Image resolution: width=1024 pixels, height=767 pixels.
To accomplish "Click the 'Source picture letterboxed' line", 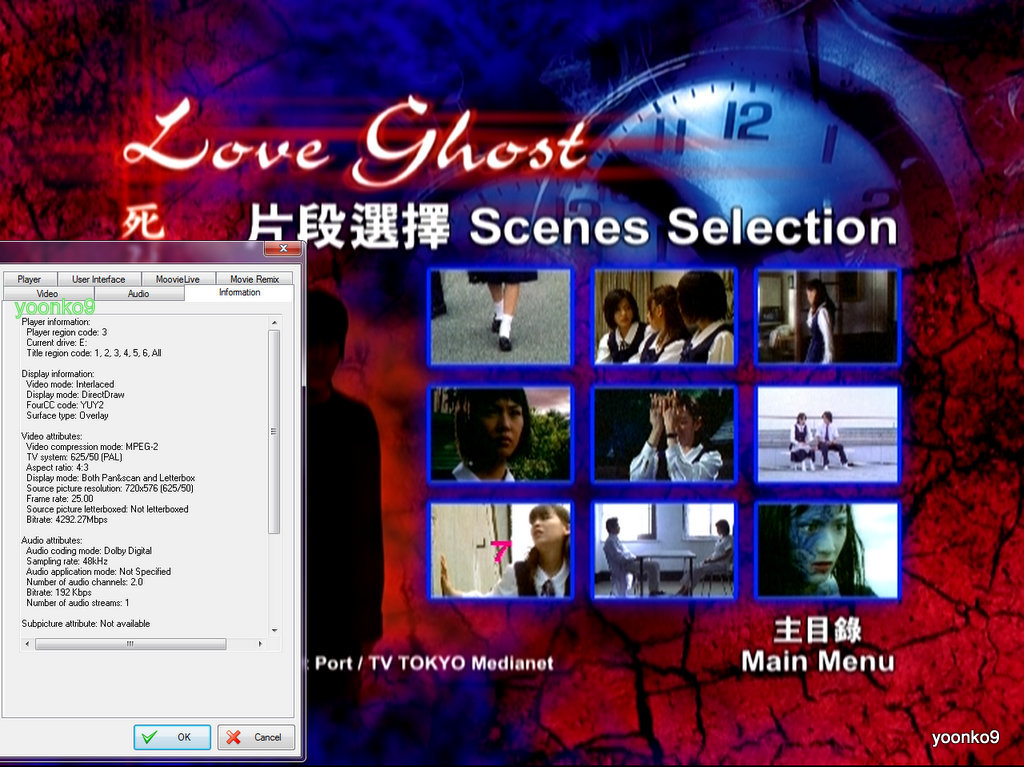I will [107, 509].
